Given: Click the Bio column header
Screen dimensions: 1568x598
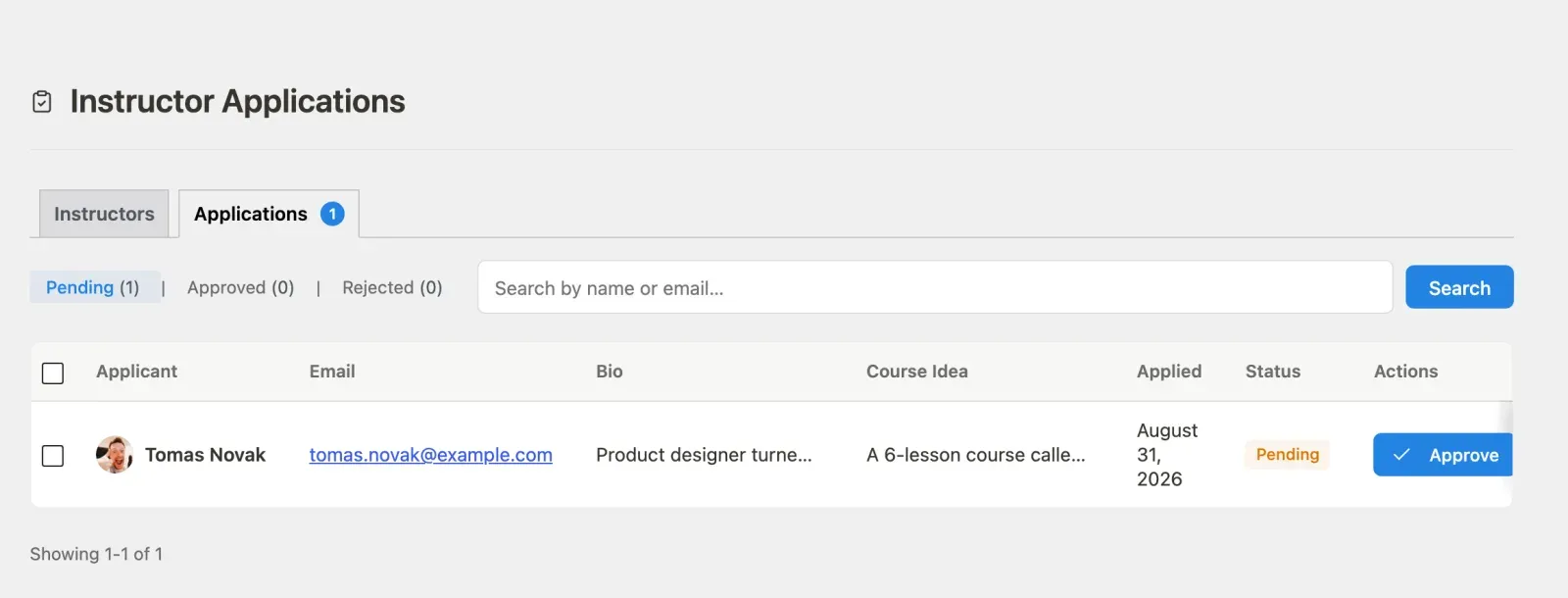Looking at the screenshot, I should (x=610, y=372).
